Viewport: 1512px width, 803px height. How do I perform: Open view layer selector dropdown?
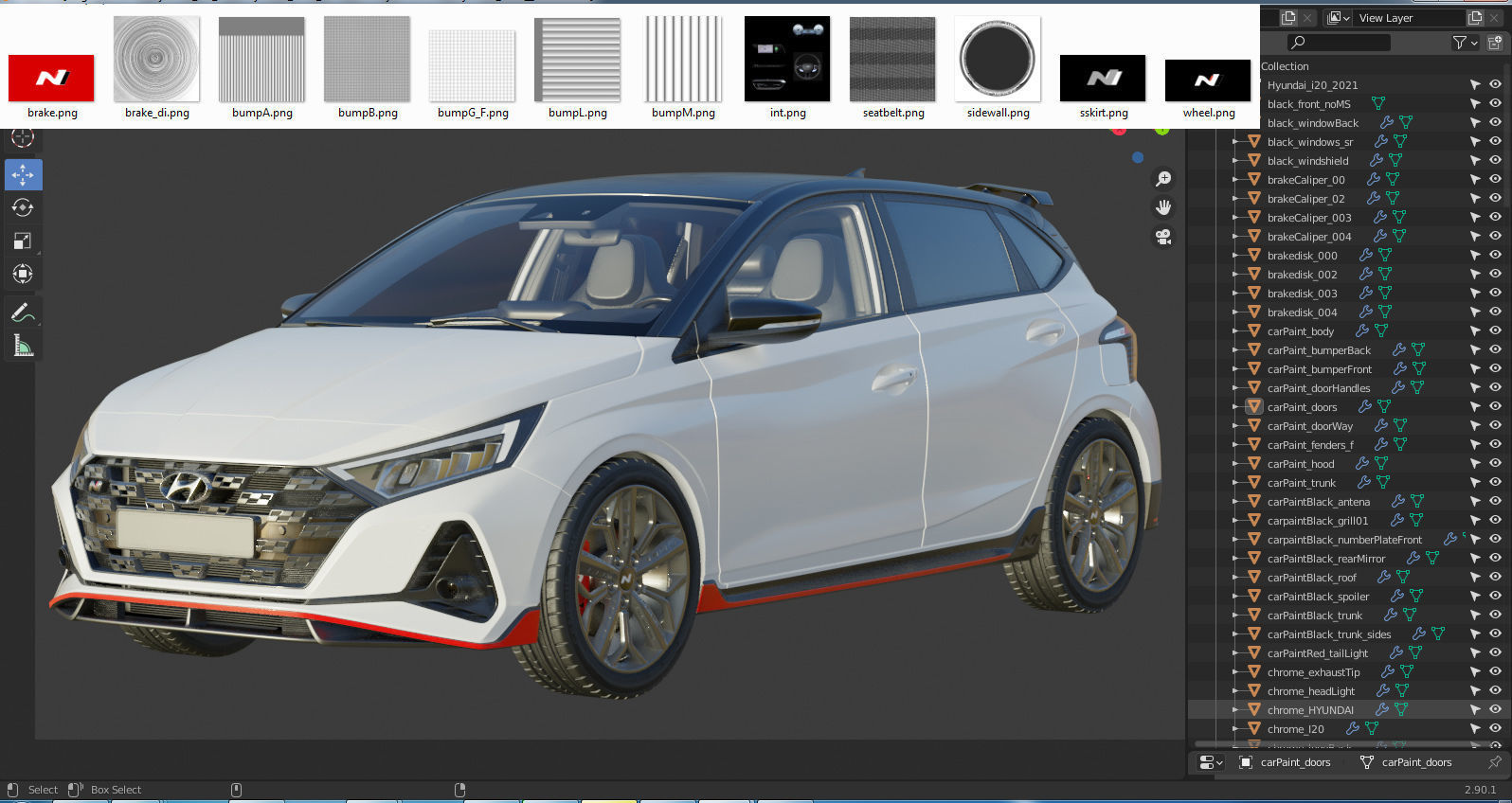[x=1339, y=17]
